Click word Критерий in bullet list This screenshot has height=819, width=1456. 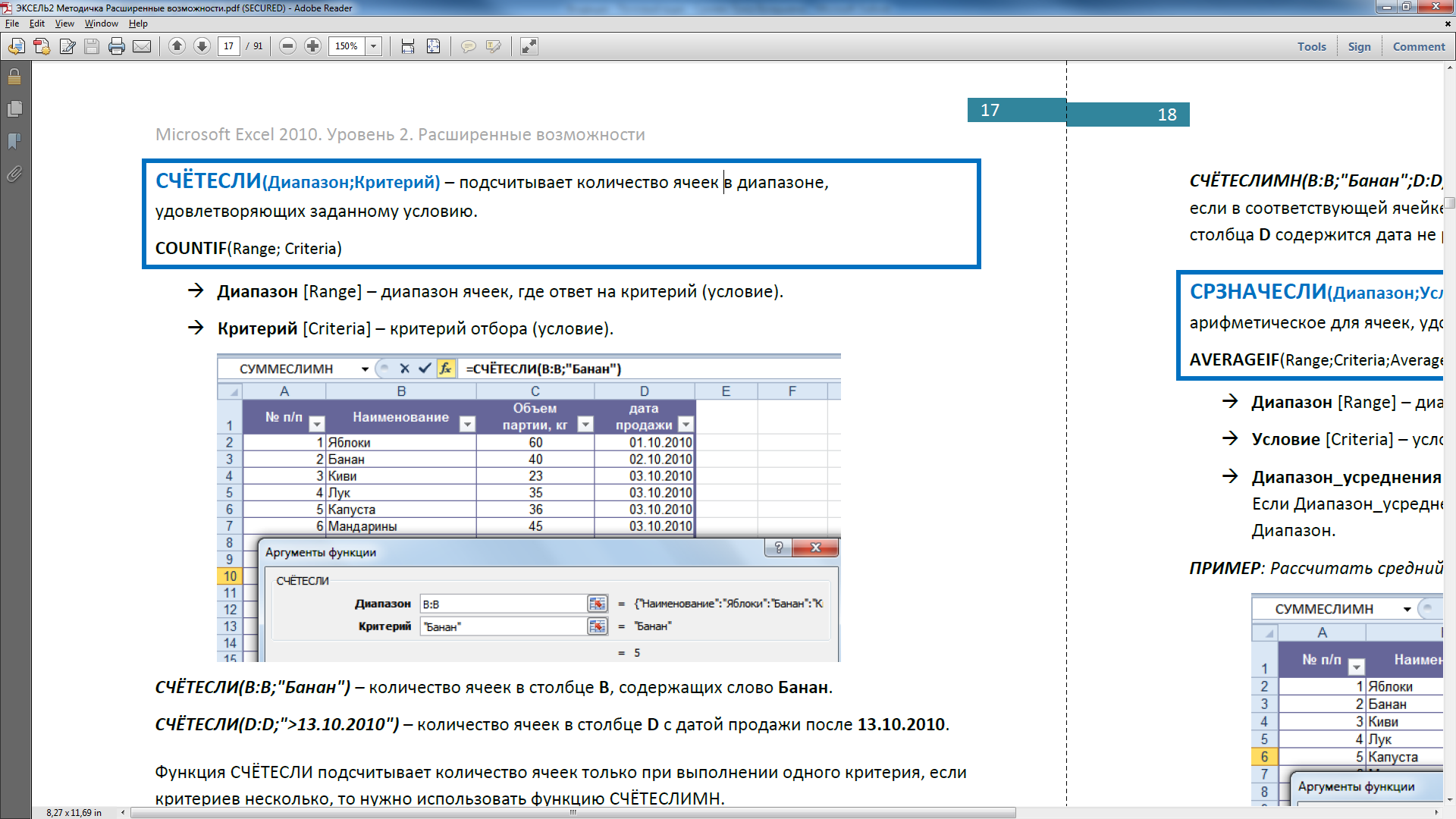pyautogui.click(x=258, y=328)
